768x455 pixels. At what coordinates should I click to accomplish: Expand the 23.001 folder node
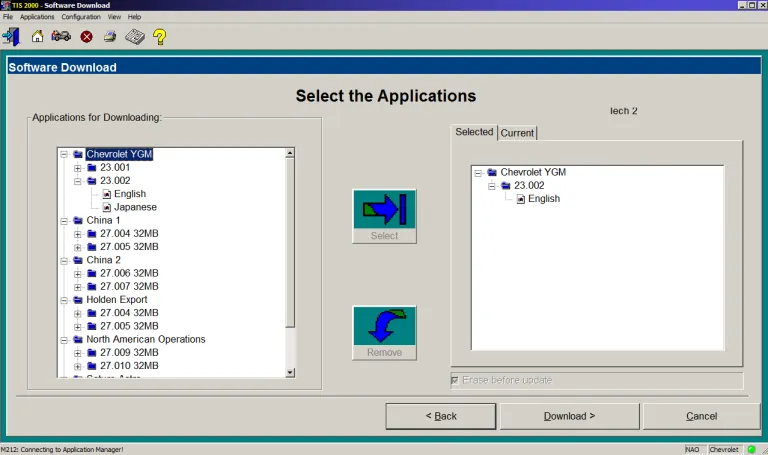pos(78,168)
